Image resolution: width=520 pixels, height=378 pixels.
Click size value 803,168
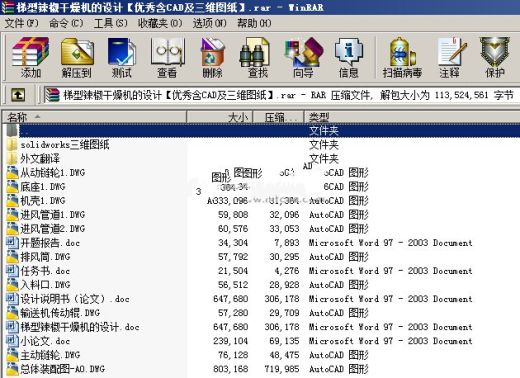coord(231,369)
